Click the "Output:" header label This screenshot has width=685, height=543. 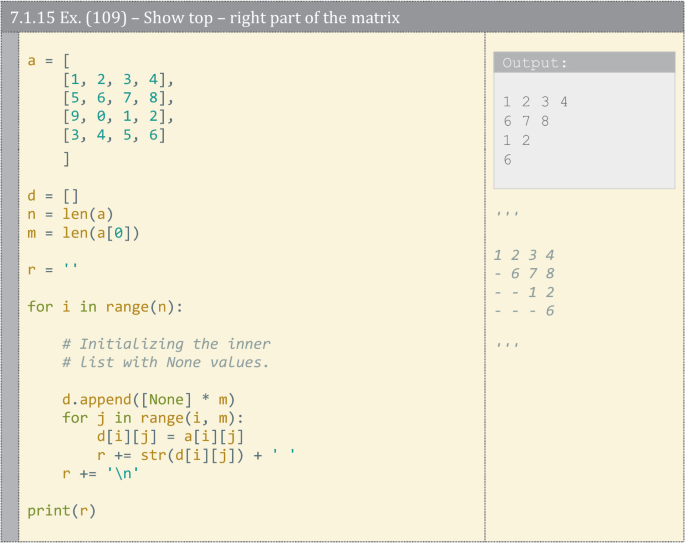(534, 63)
